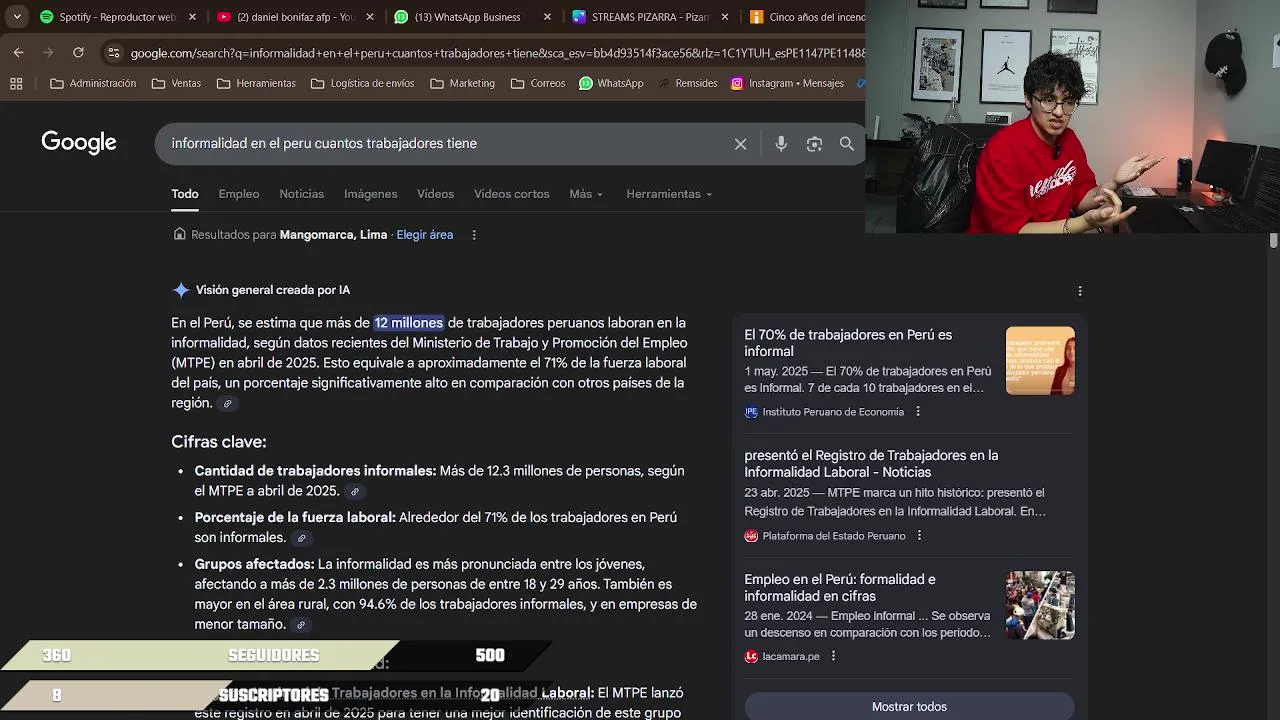
Task: Click the Google search query field
Action: click(x=445, y=144)
